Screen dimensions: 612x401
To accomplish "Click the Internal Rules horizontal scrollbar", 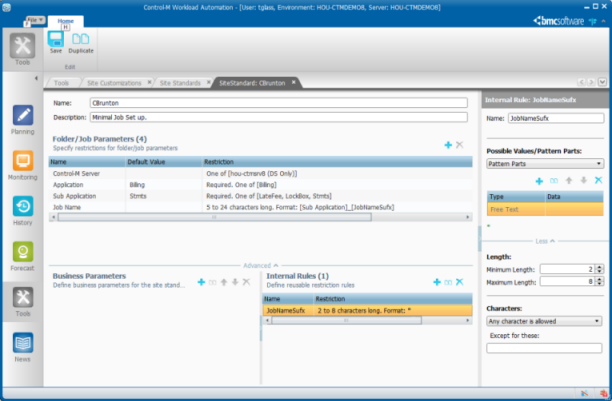I will point(346,321).
